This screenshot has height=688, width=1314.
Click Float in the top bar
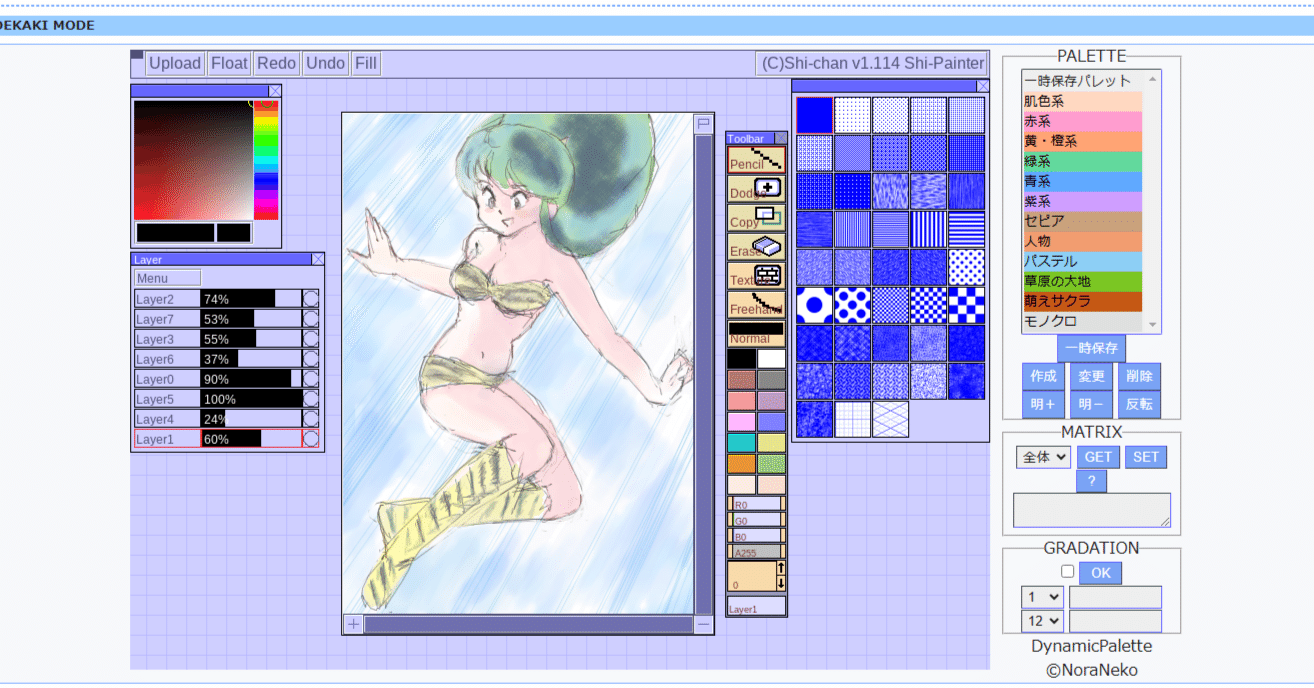pos(229,63)
